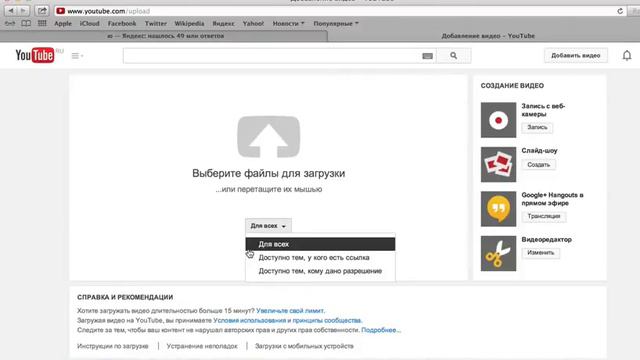Select Для всех in the dropdown list
640x360 pixels.
click(320, 244)
